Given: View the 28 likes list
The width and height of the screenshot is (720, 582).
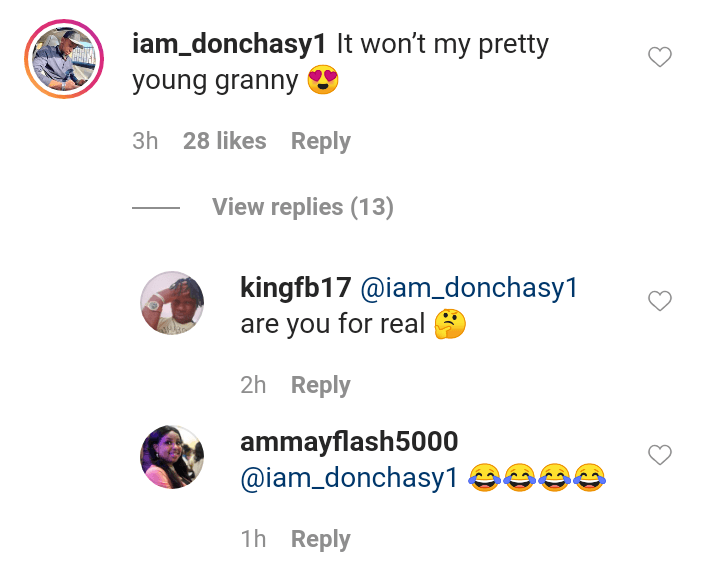Looking at the screenshot, I should 225,142.
